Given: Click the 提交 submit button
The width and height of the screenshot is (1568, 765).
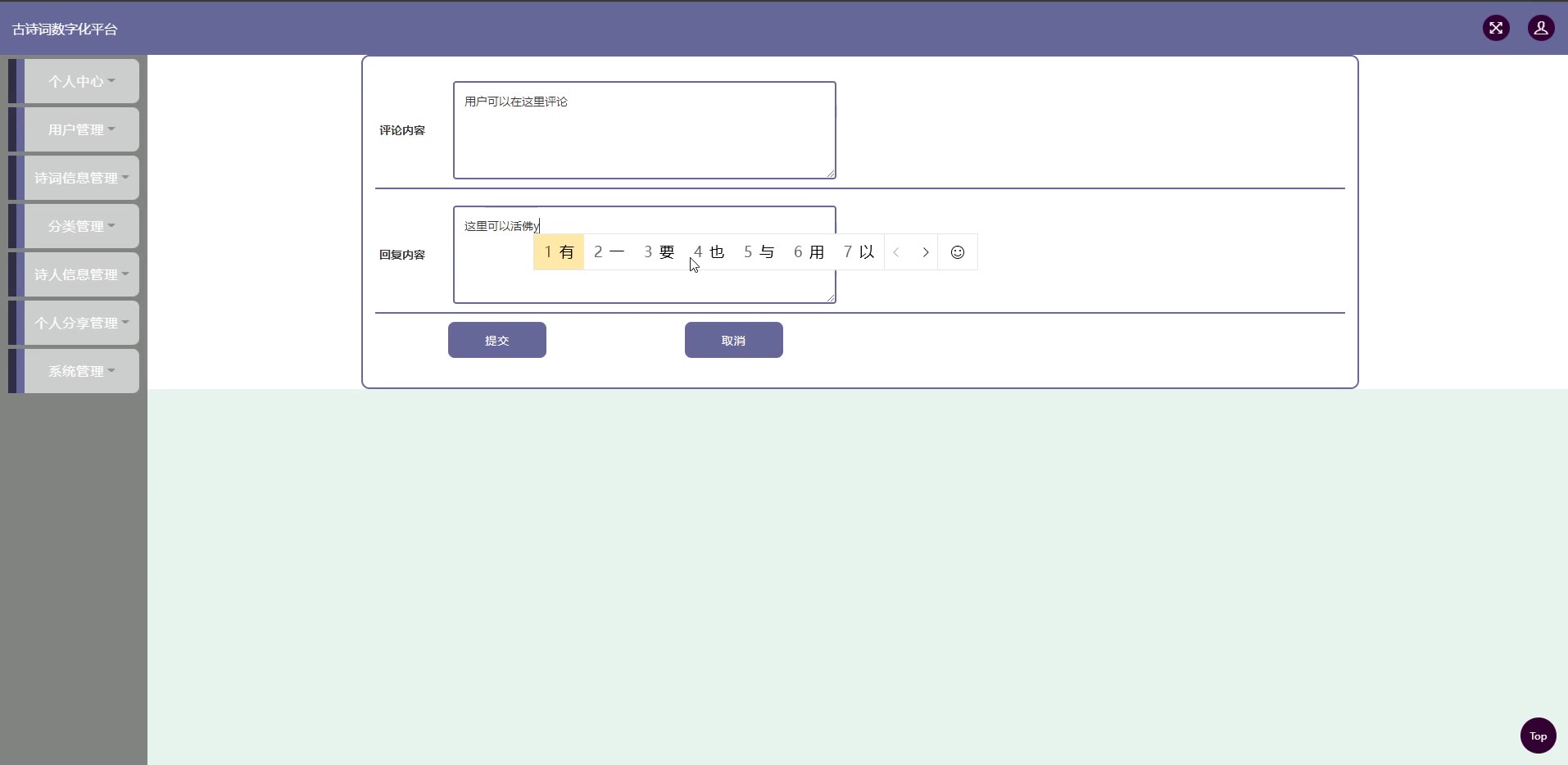Looking at the screenshot, I should (497, 340).
